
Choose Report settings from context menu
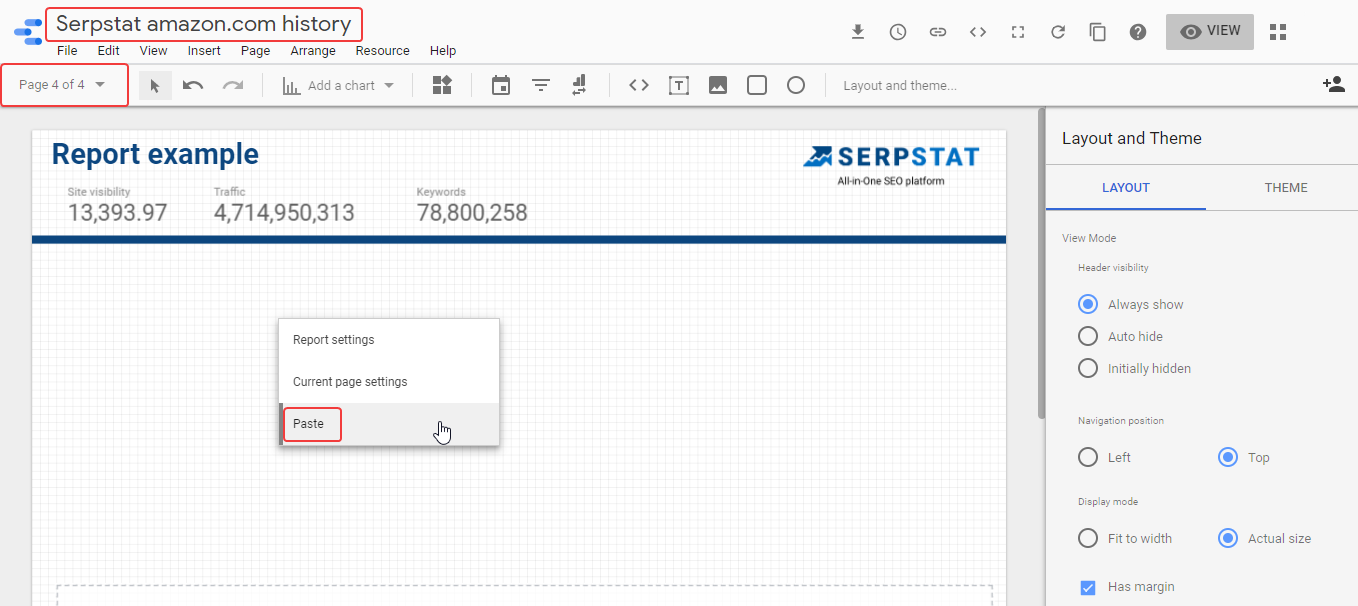(389, 340)
